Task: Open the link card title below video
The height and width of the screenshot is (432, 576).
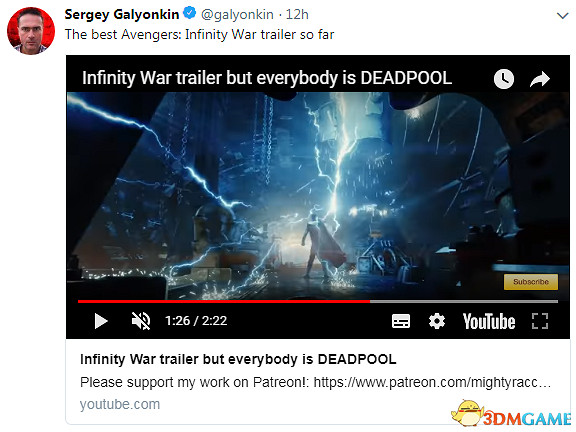Action: point(238,359)
